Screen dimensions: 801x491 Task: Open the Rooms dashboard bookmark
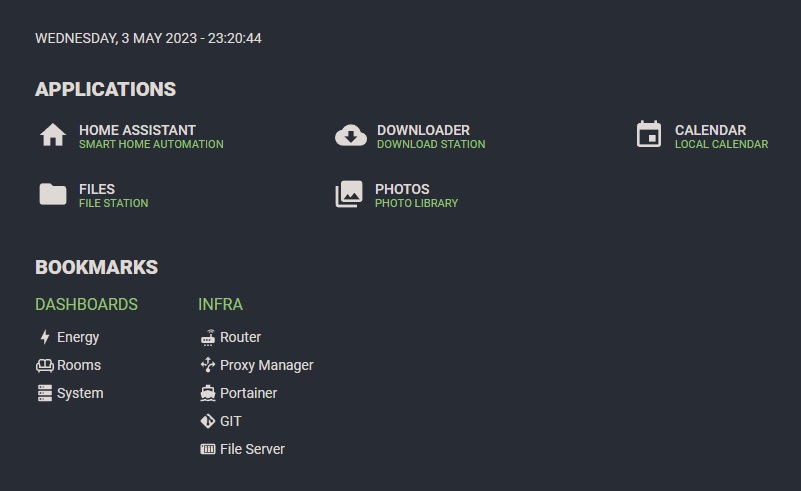click(x=79, y=365)
